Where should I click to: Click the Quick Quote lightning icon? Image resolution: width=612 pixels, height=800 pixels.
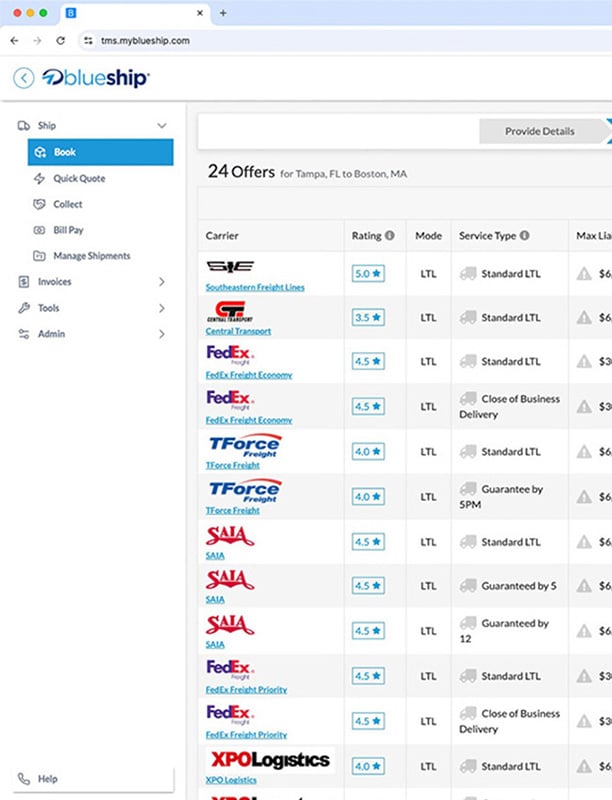pos(40,178)
